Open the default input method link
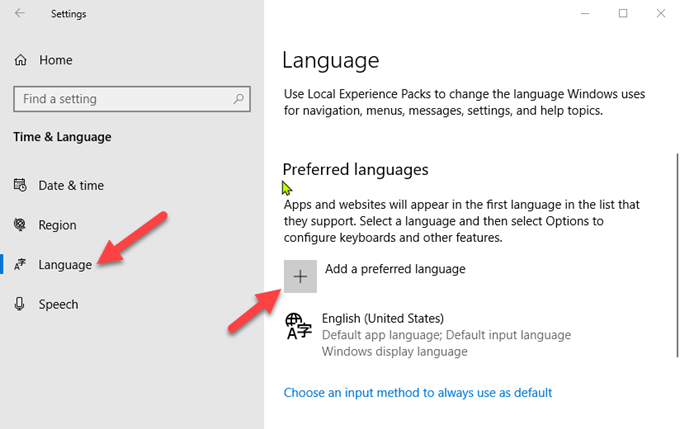Viewport: 680px width, 429px height. [x=417, y=393]
